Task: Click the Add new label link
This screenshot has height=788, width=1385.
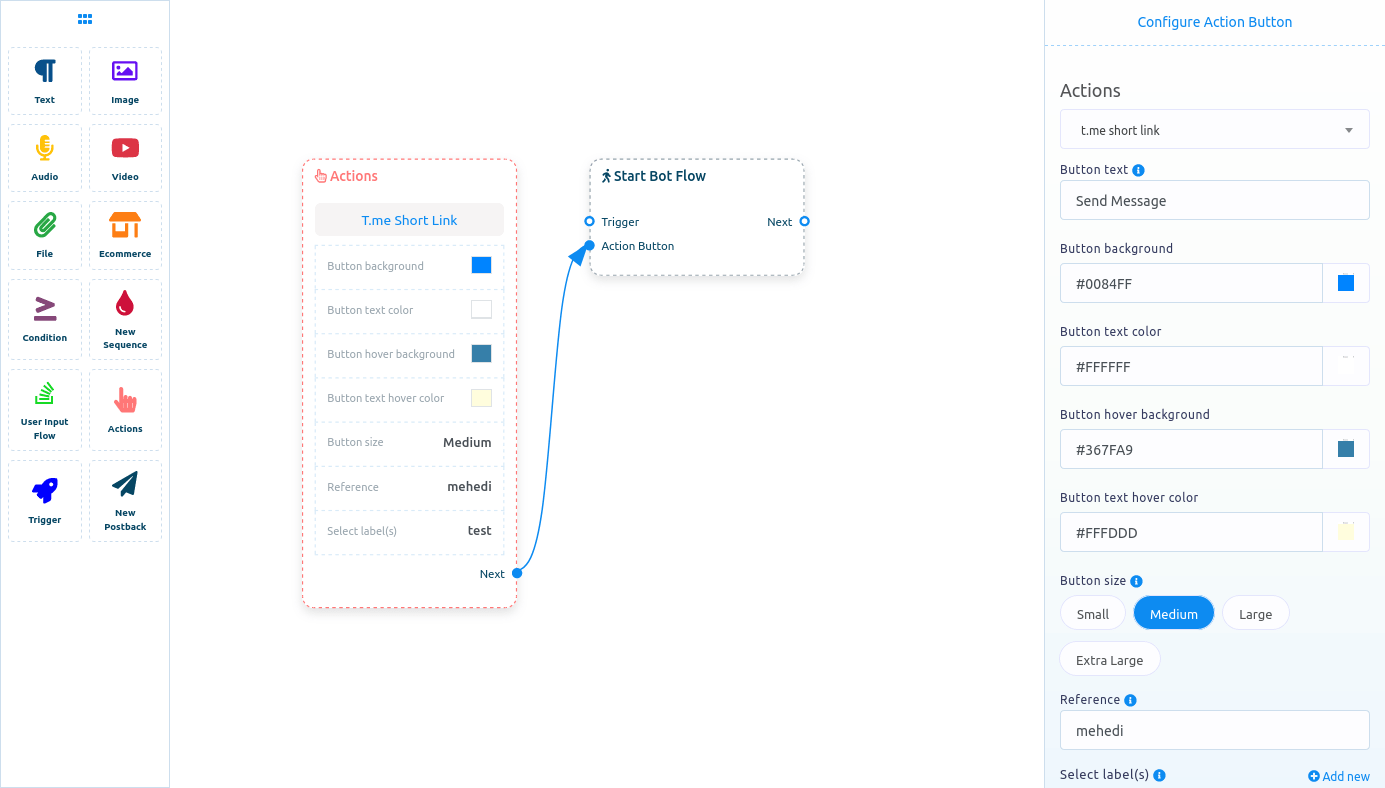Action: point(1339,776)
